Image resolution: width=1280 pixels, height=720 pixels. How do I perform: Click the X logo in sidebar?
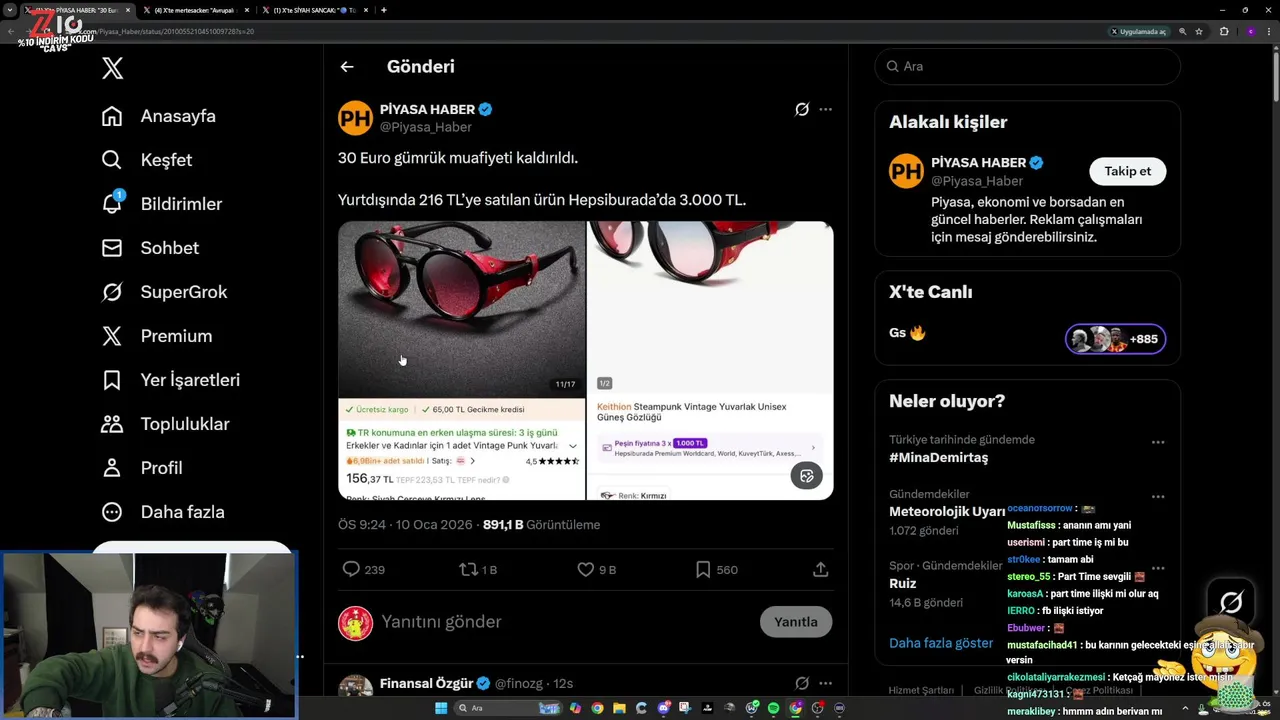click(113, 68)
